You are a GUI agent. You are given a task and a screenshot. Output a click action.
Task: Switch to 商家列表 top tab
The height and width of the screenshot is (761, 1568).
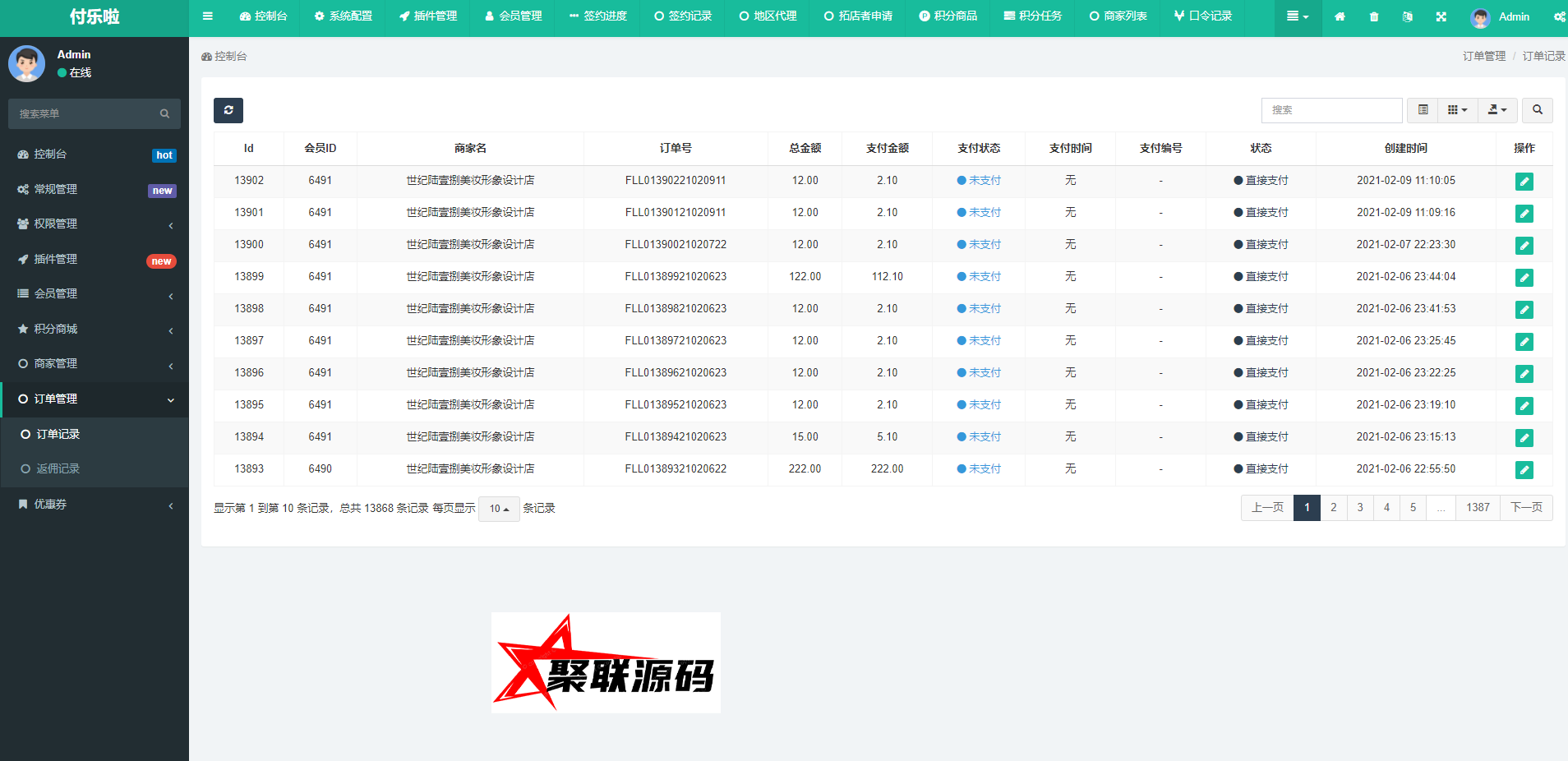pos(1118,16)
